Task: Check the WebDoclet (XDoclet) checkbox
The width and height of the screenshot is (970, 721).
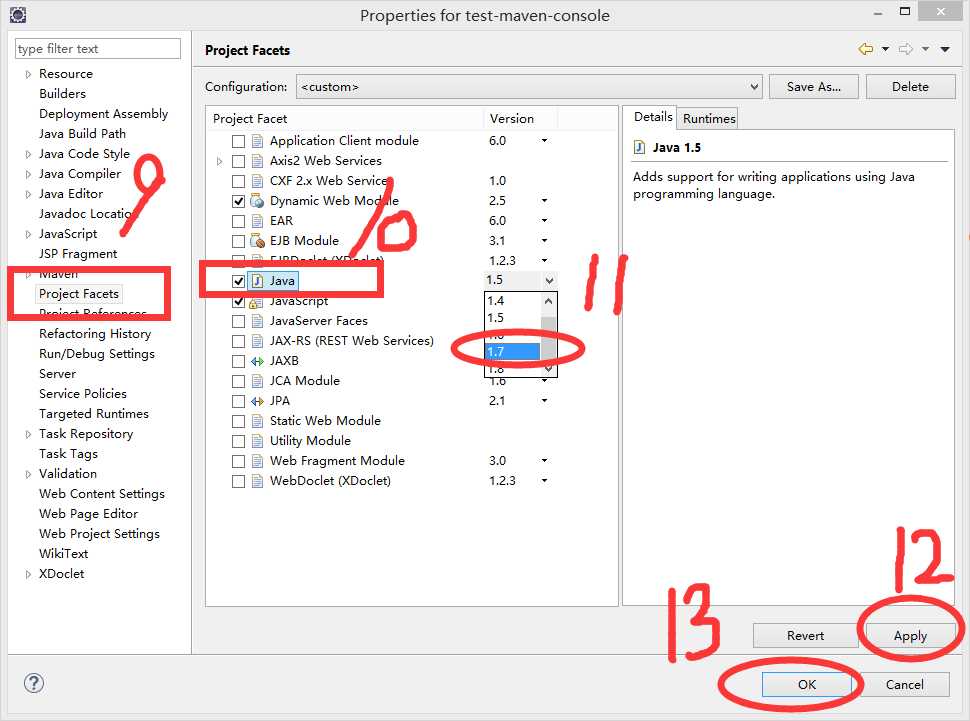Action: 238,481
